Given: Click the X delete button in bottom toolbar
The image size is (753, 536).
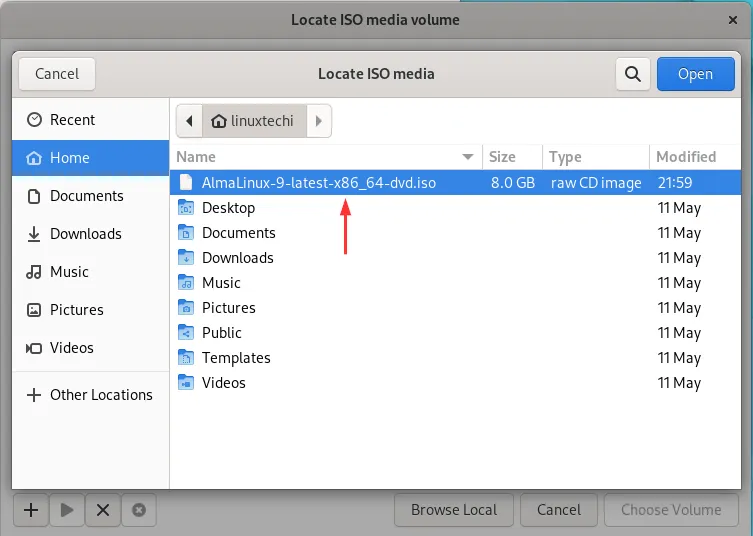Looking at the screenshot, I should 103,510.
